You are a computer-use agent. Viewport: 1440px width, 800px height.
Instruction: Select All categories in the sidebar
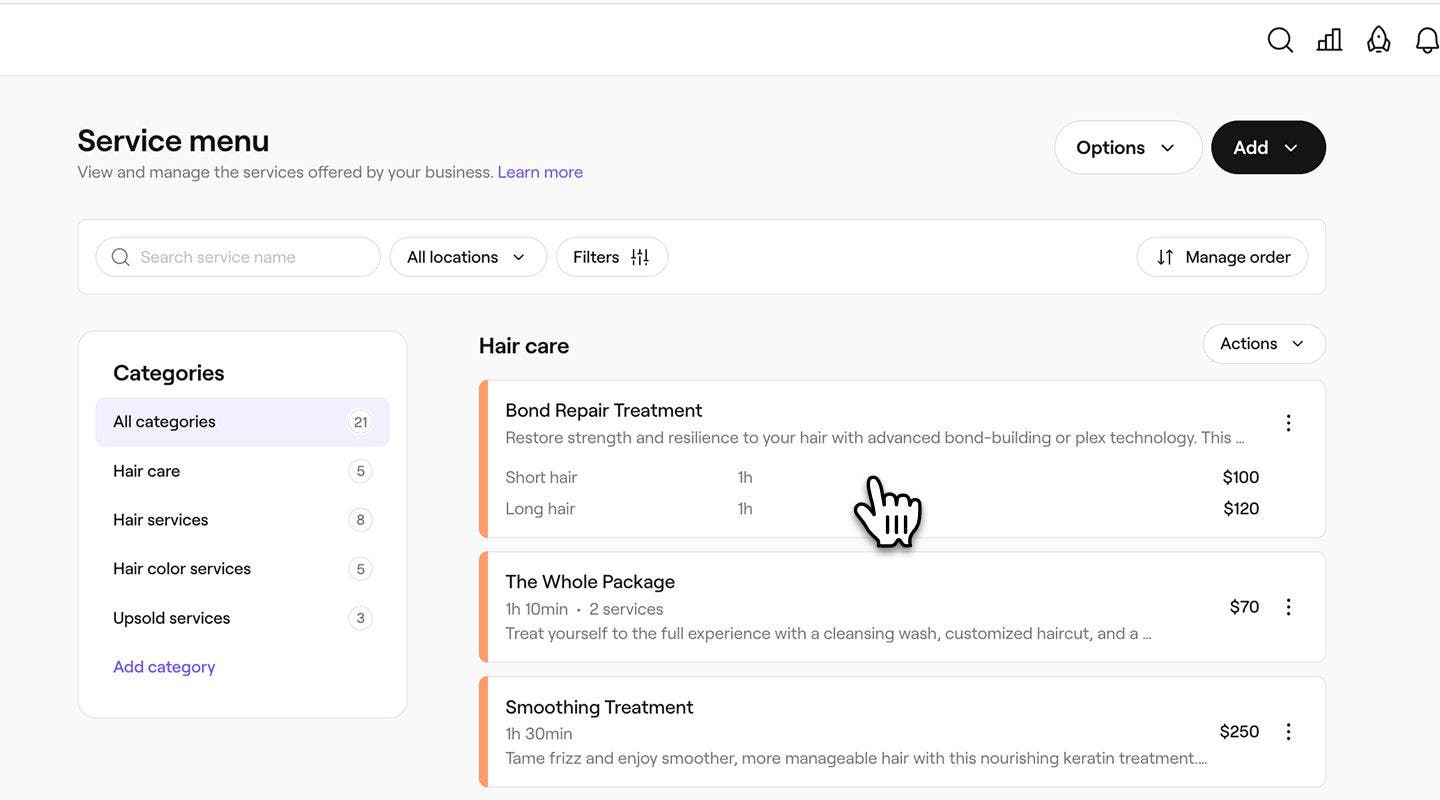(242, 422)
